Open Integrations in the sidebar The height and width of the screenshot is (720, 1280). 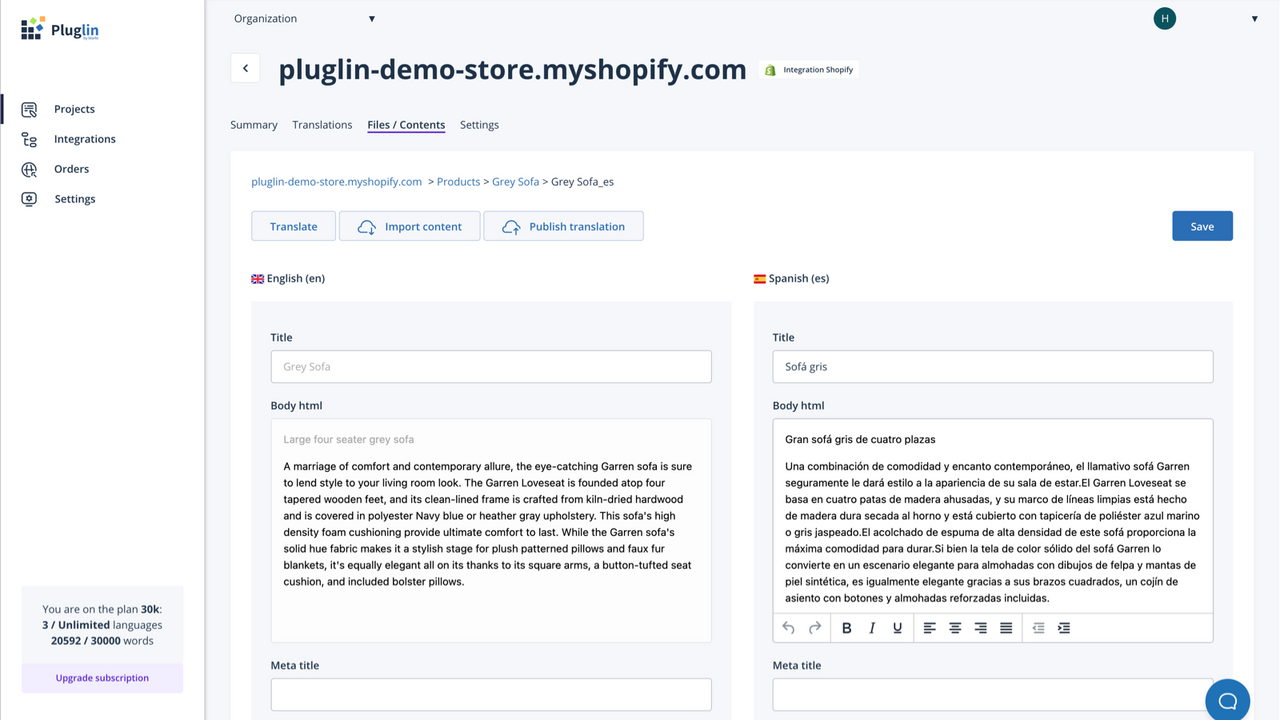pyautogui.click(x=85, y=139)
